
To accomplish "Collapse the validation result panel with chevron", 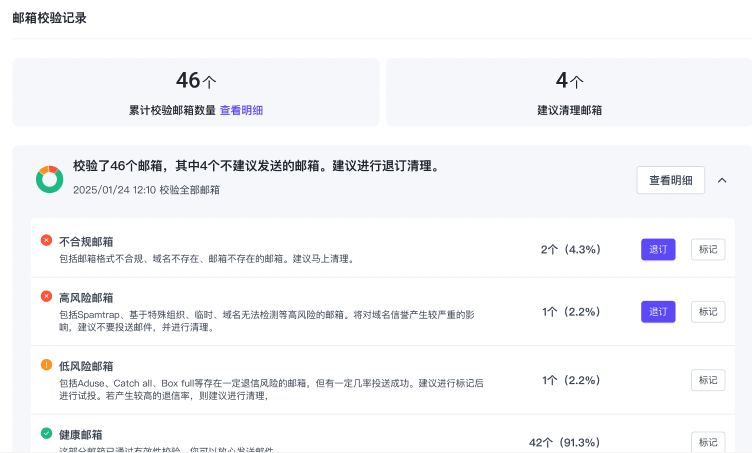I will [722, 180].
